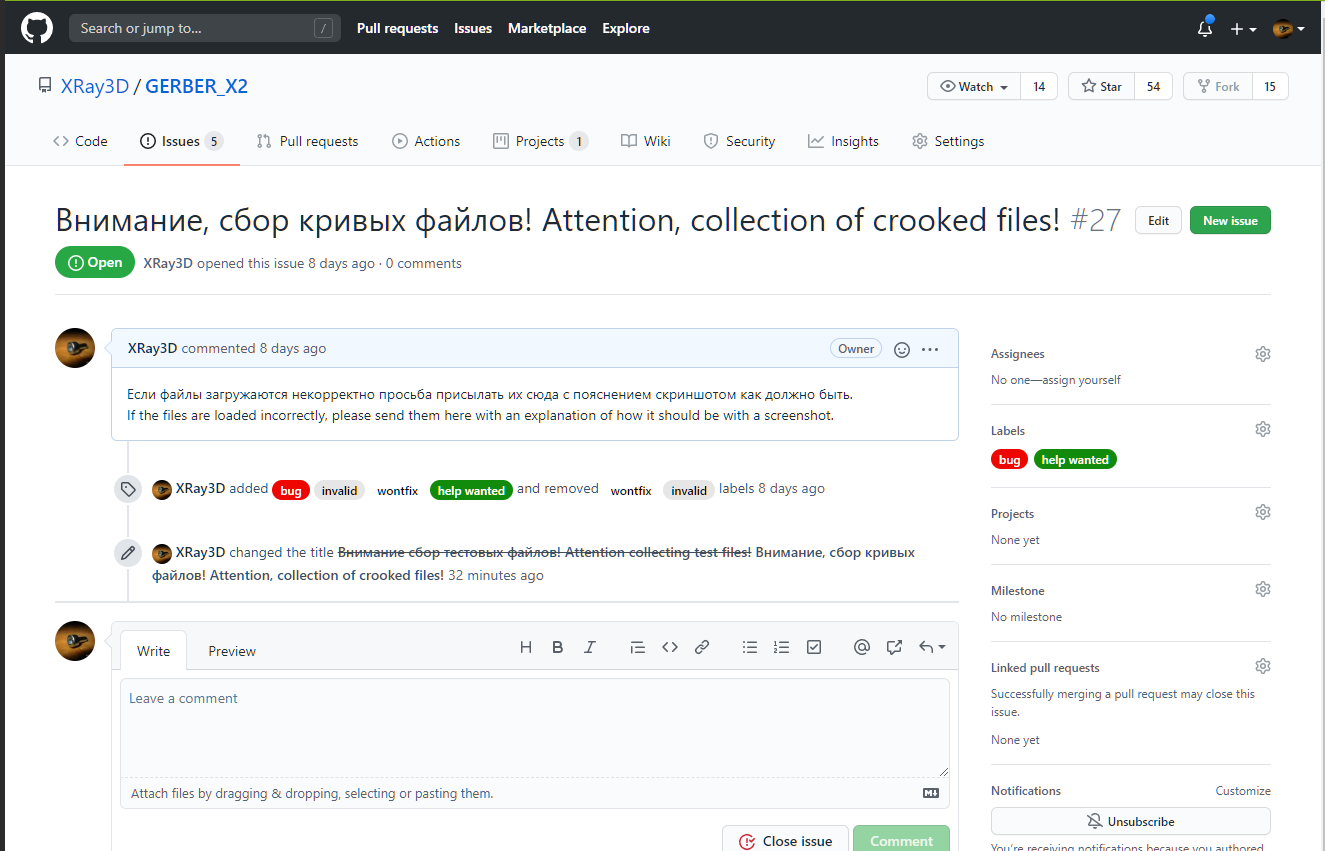Open Pull requests in top navigation
Image resolution: width=1325 pixels, height=851 pixels.
click(398, 28)
